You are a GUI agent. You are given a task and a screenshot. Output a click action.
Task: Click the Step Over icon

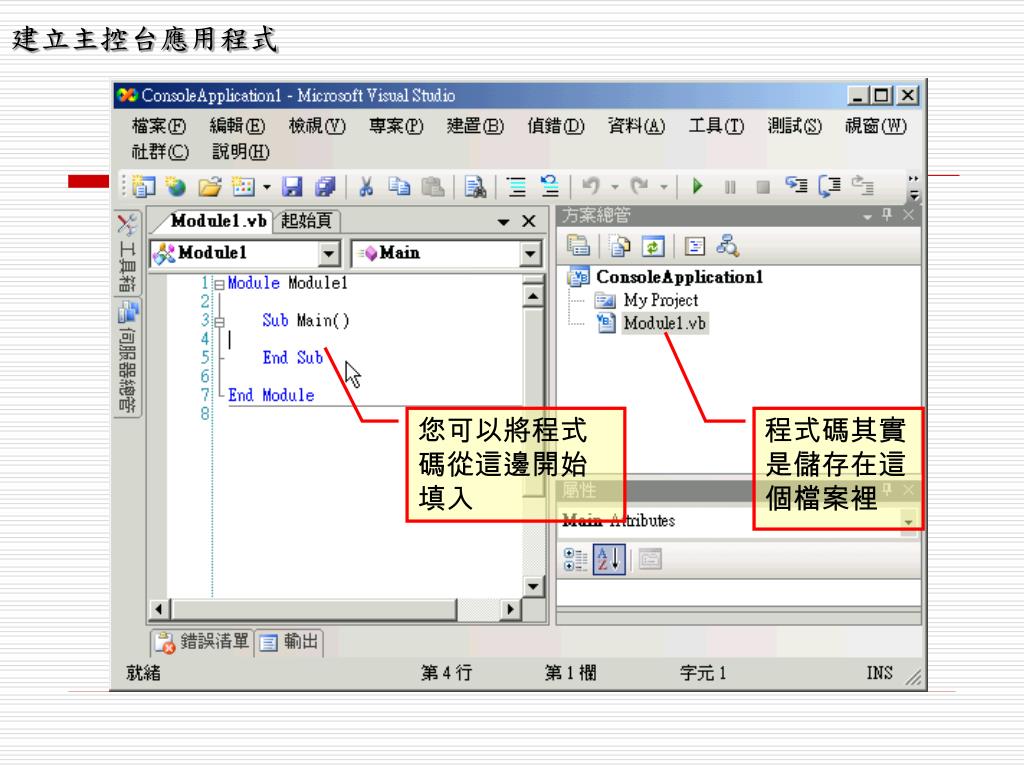pyautogui.click(x=829, y=187)
